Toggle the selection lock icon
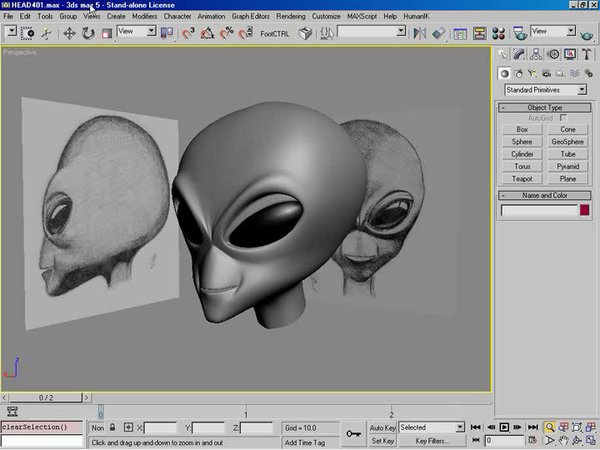Screen dimensions: 600x450 [112, 427]
